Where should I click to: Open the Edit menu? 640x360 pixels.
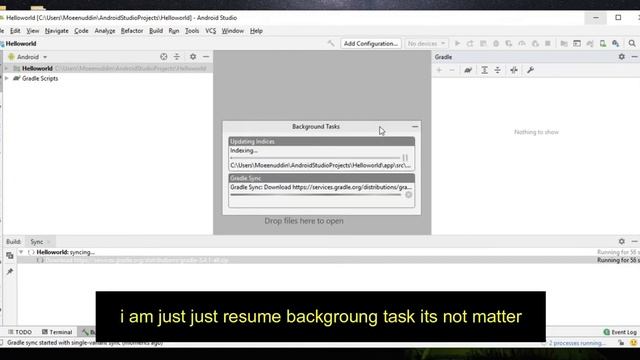coord(15,31)
